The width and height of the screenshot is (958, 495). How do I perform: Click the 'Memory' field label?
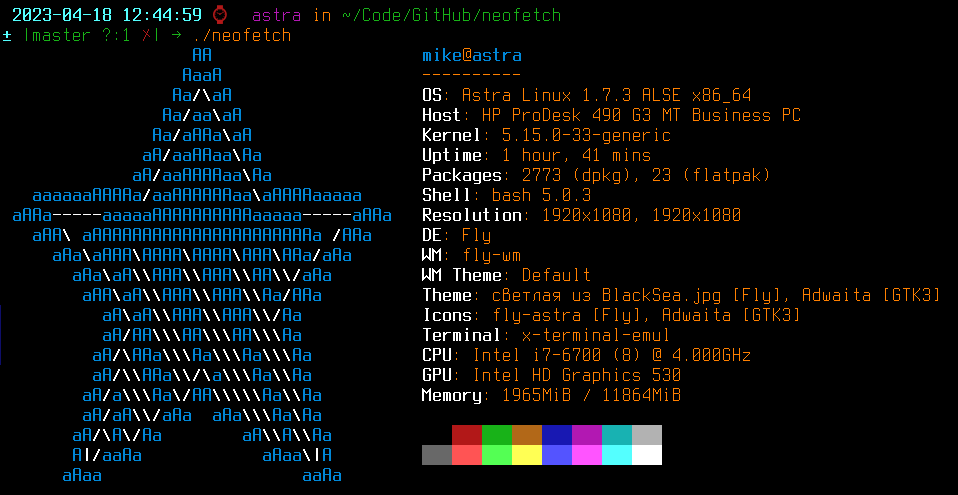pos(452,395)
